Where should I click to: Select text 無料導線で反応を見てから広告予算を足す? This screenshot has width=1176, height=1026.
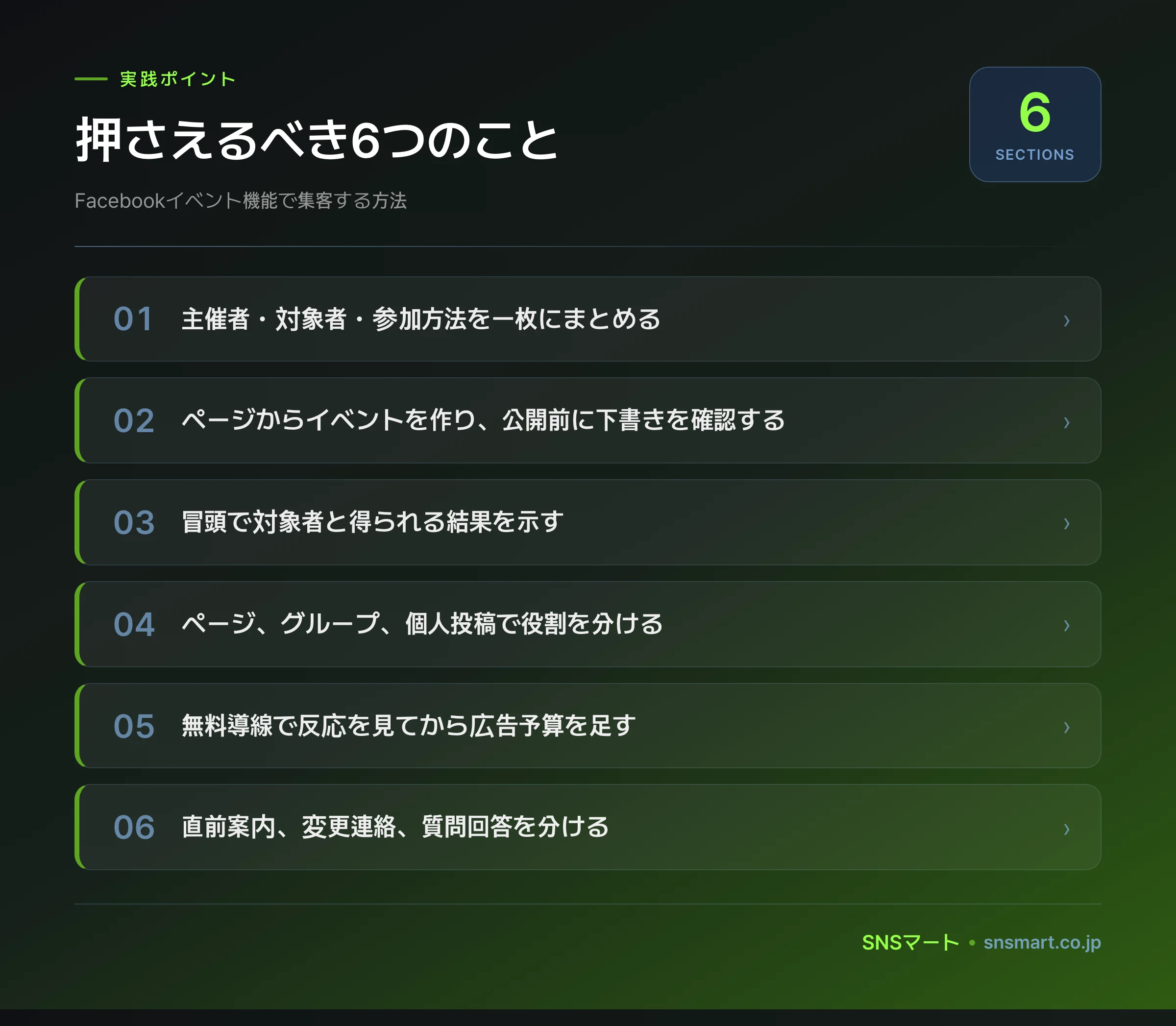(x=409, y=726)
